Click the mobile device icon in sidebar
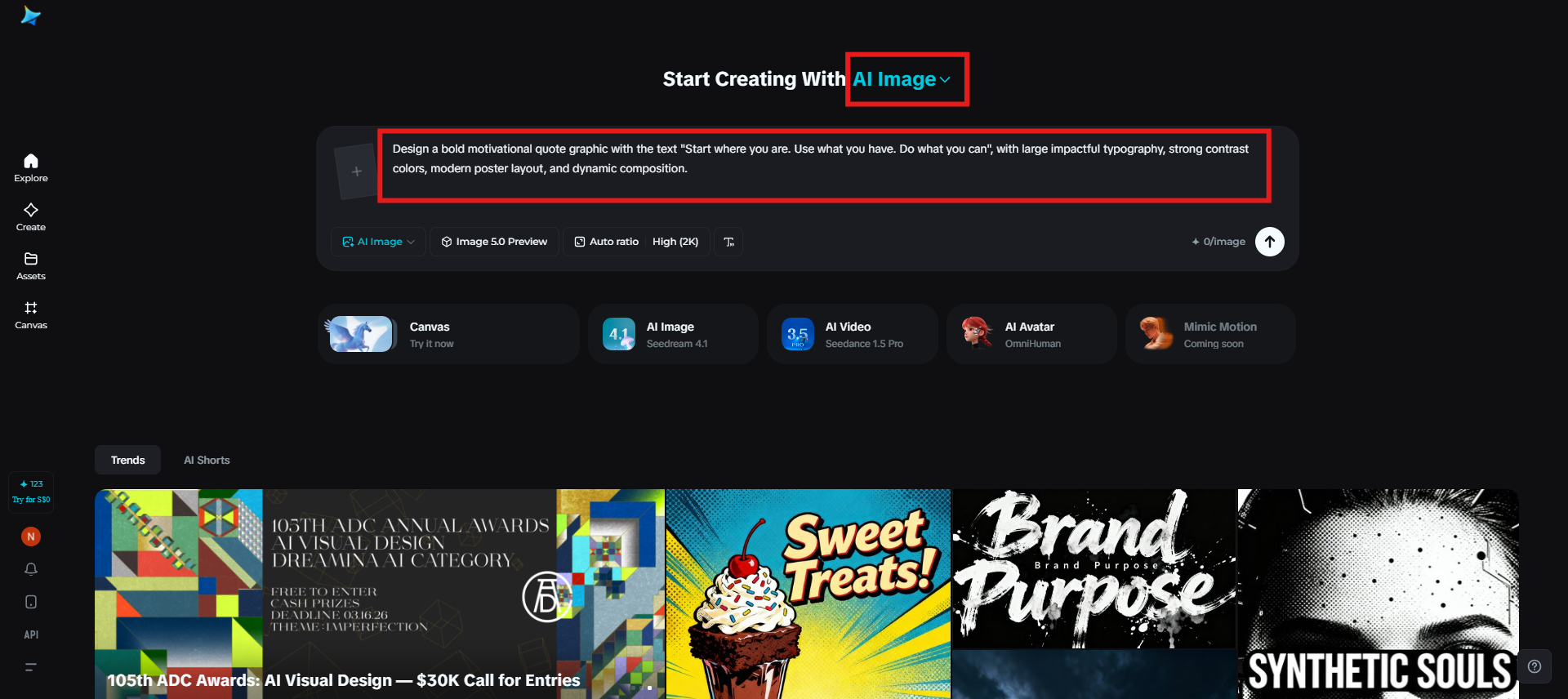 (x=31, y=602)
